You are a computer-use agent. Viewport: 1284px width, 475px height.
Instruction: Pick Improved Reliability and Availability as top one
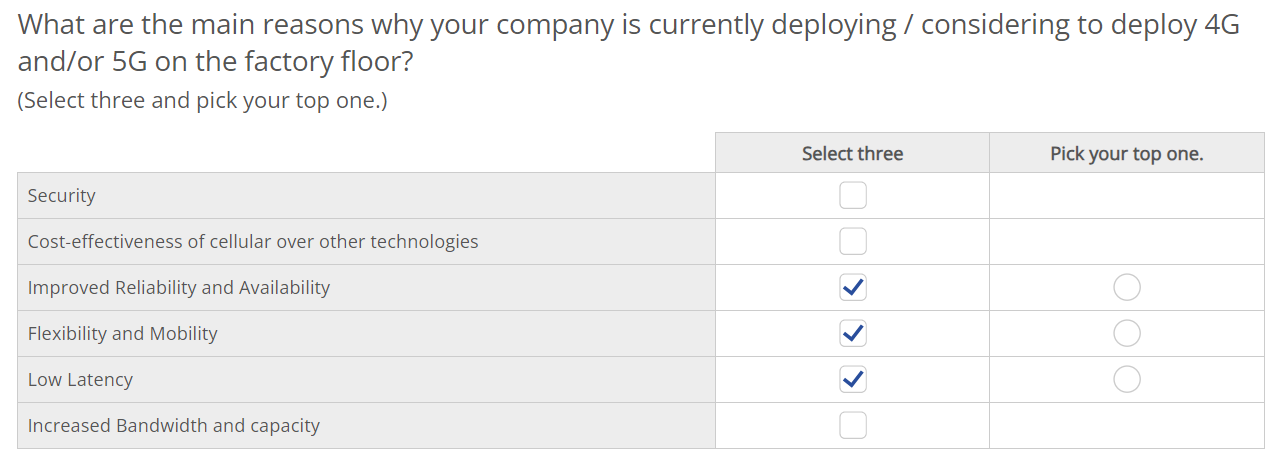coord(1127,288)
